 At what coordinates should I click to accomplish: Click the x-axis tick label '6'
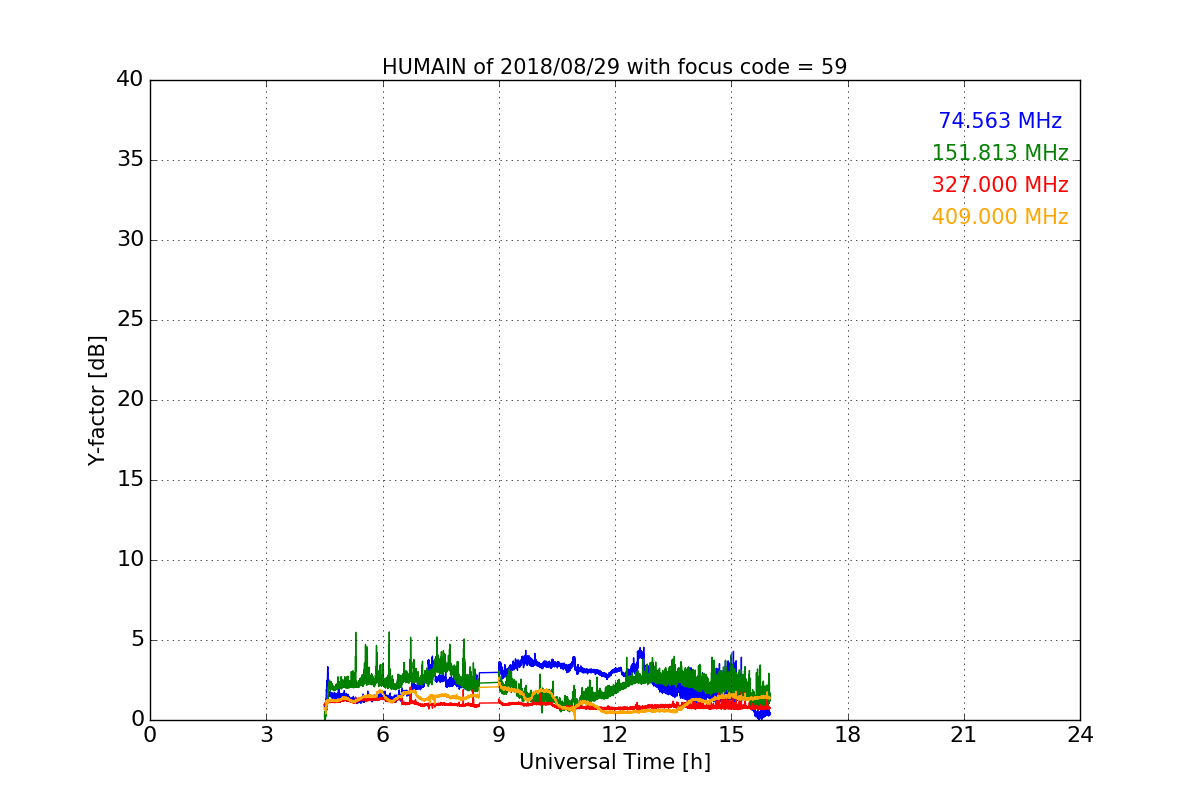[x=382, y=735]
